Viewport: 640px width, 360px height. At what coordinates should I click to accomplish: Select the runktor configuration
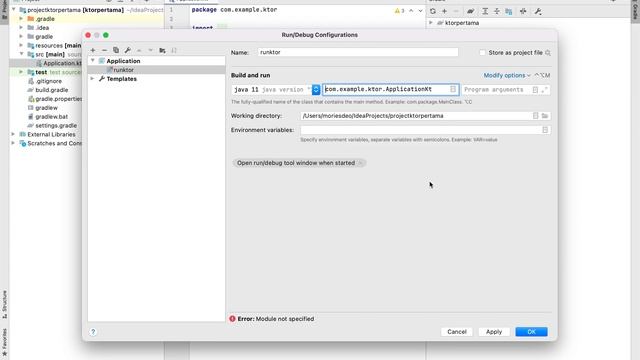156,70
